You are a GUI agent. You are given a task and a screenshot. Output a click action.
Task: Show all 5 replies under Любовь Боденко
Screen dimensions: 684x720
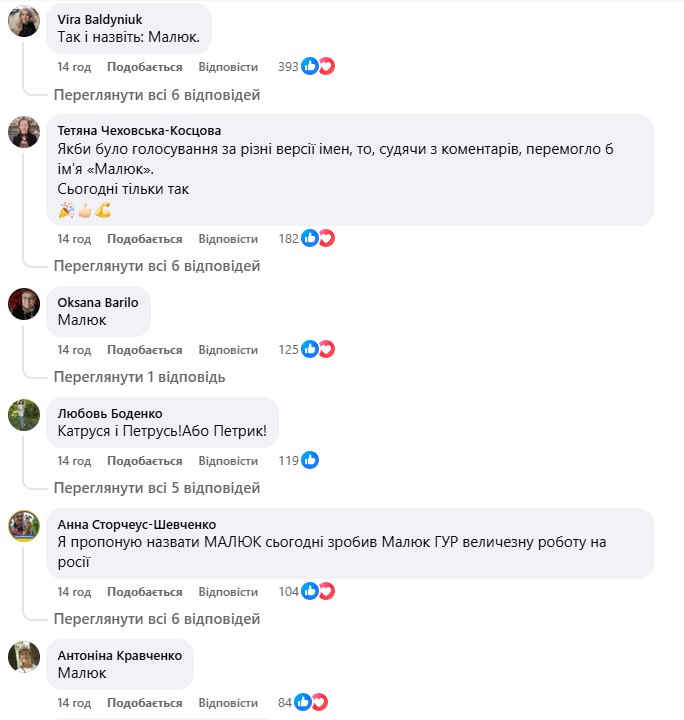click(x=156, y=488)
